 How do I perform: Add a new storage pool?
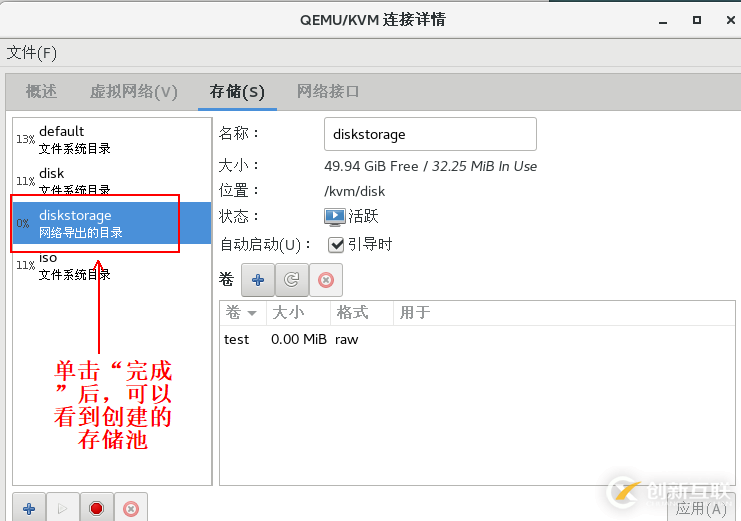click(x=29, y=508)
